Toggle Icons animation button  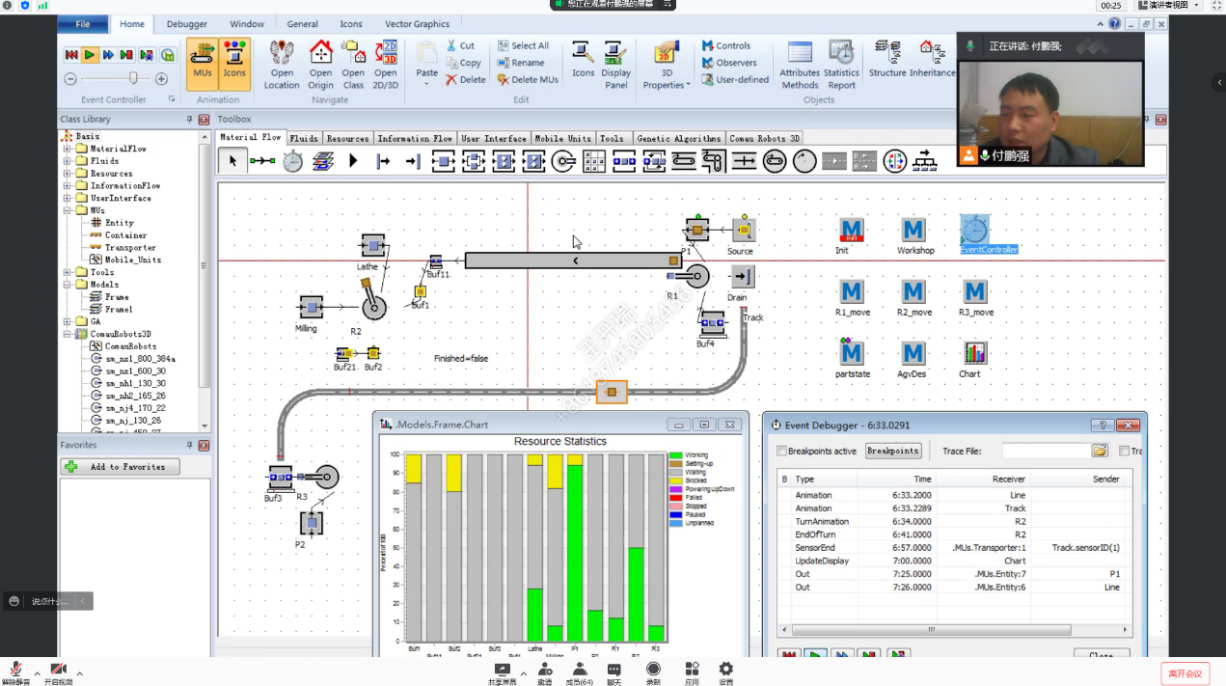coord(234,62)
